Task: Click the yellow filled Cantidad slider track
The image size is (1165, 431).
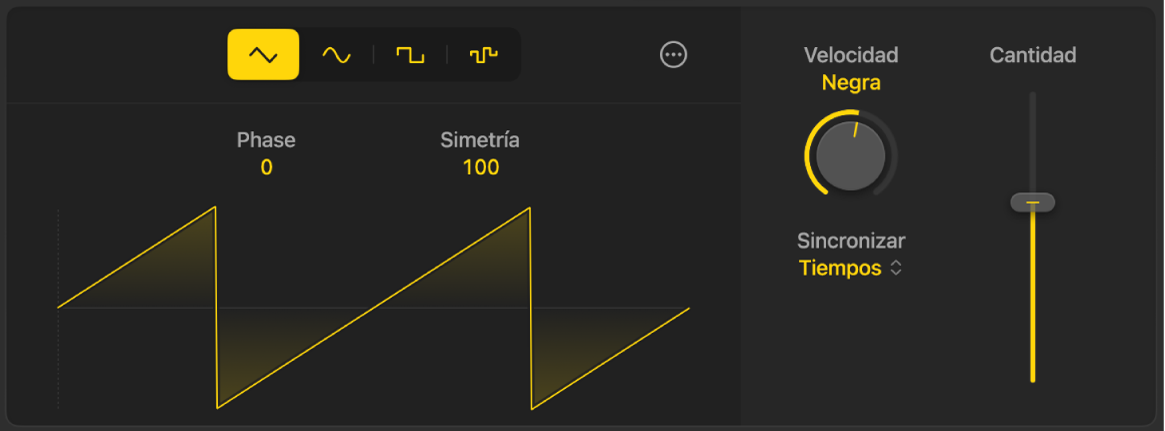Action: 1032,300
